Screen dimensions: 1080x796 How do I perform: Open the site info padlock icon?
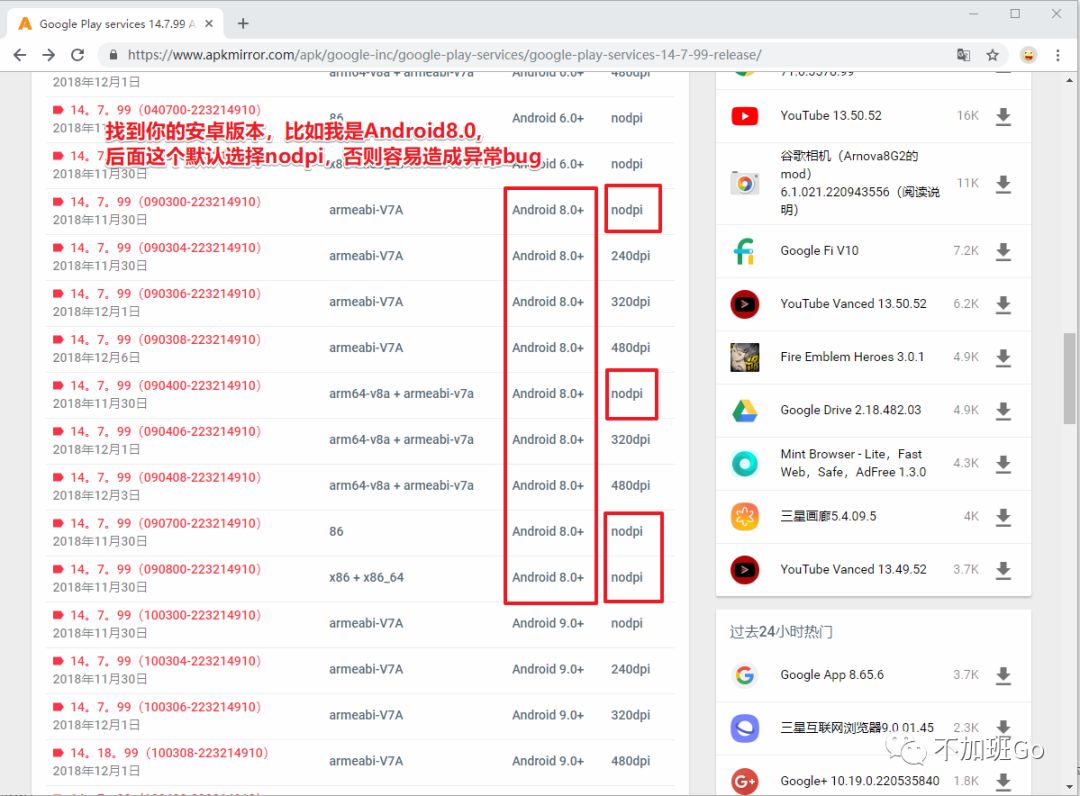click(114, 55)
